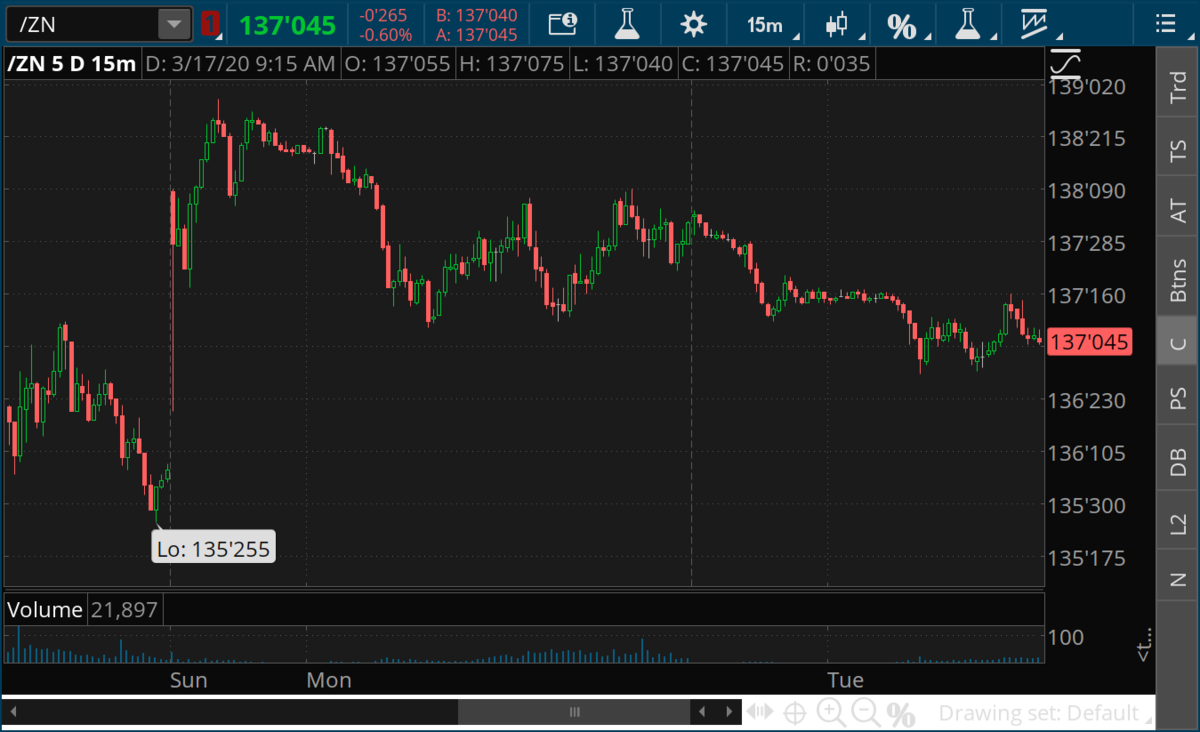Click the 138'090 price axis label
Image resolution: width=1200 pixels, height=732 pixels.
[x=1086, y=191]
